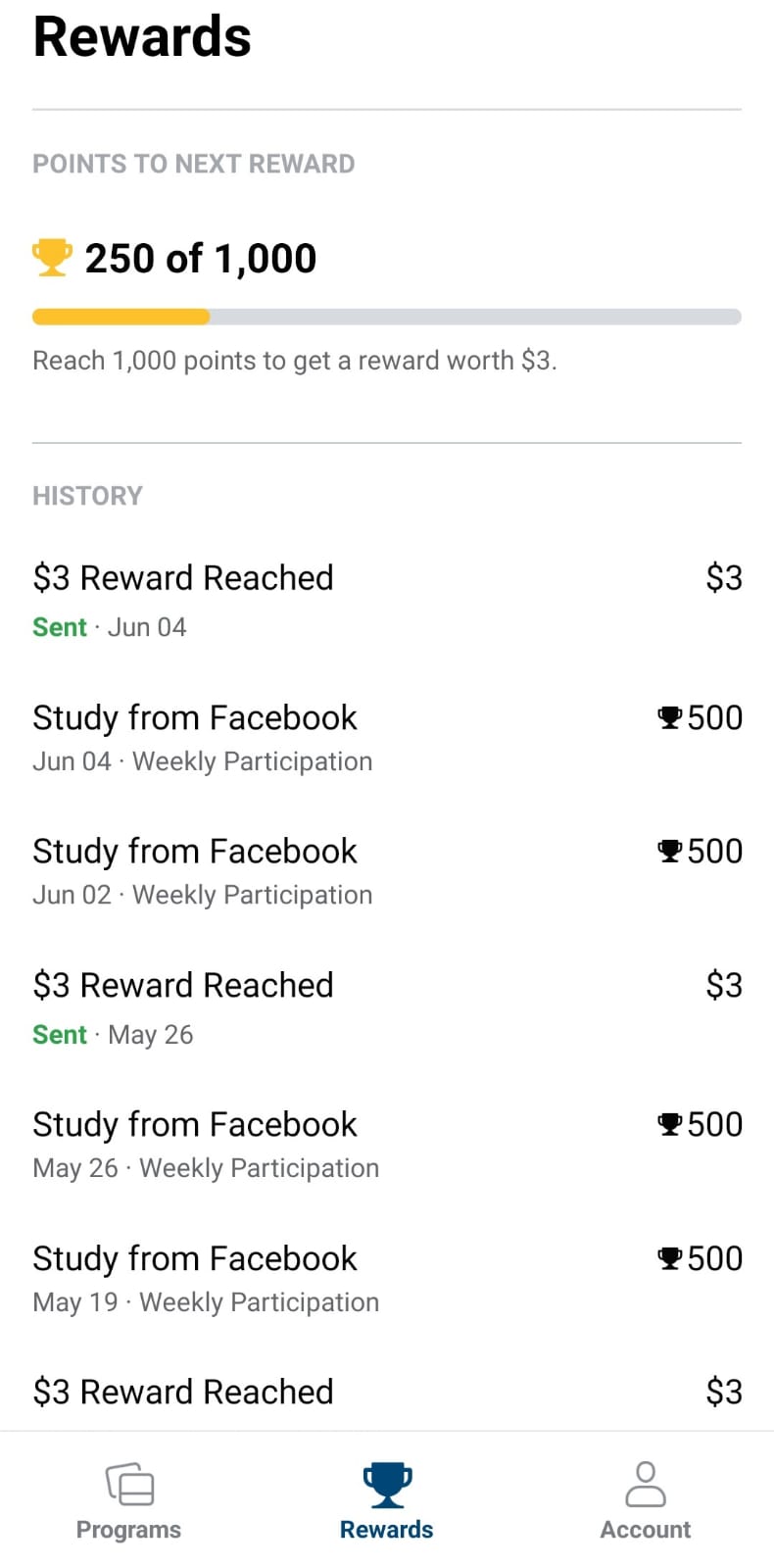Screen dimensions: 774x1568
Task: Tap trophy icon on Jun 04 study entry
Action: pos(669,717)
